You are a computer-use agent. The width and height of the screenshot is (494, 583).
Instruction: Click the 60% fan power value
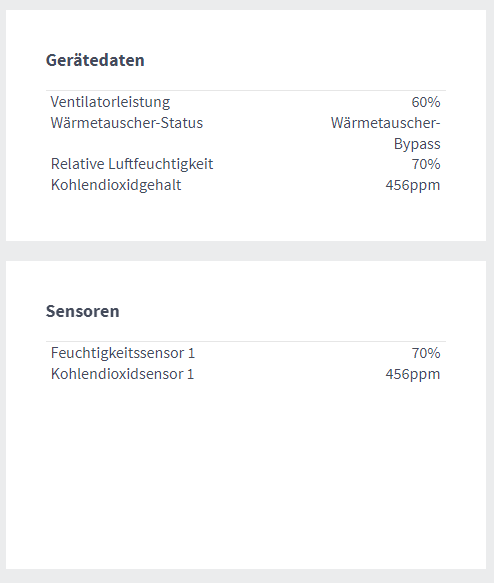click(x=426, y=102)
